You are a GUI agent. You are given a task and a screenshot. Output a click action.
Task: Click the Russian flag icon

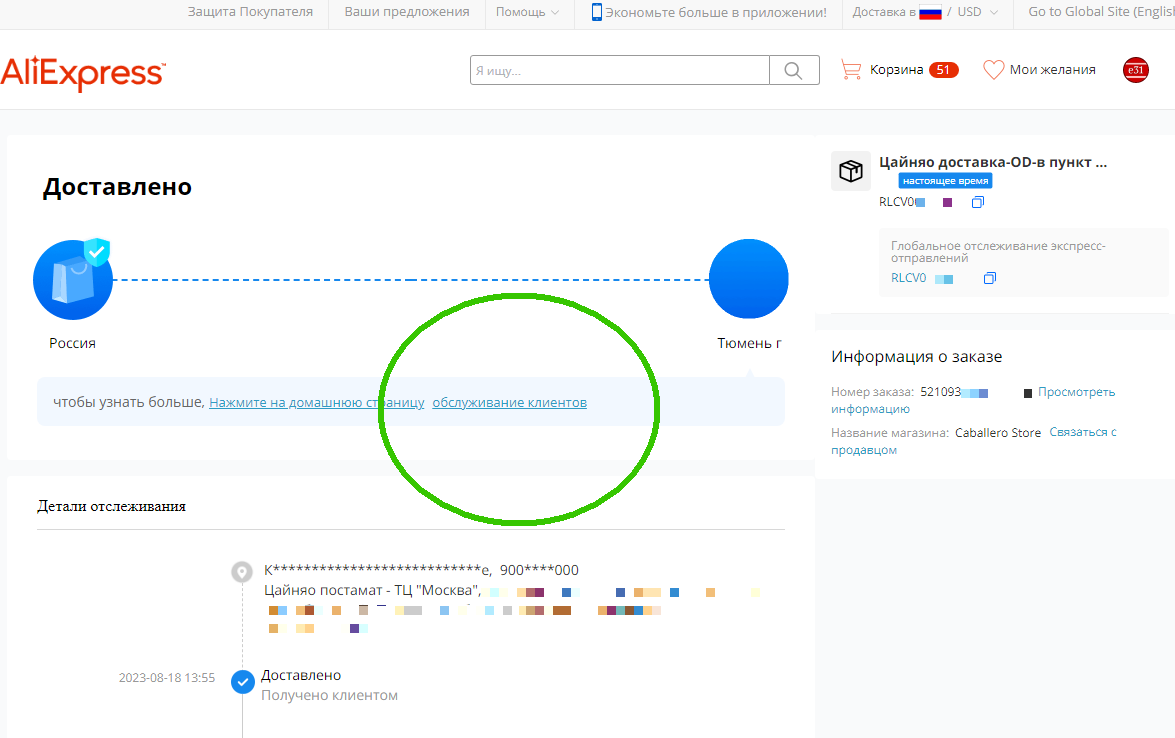(x=930, y=12)
